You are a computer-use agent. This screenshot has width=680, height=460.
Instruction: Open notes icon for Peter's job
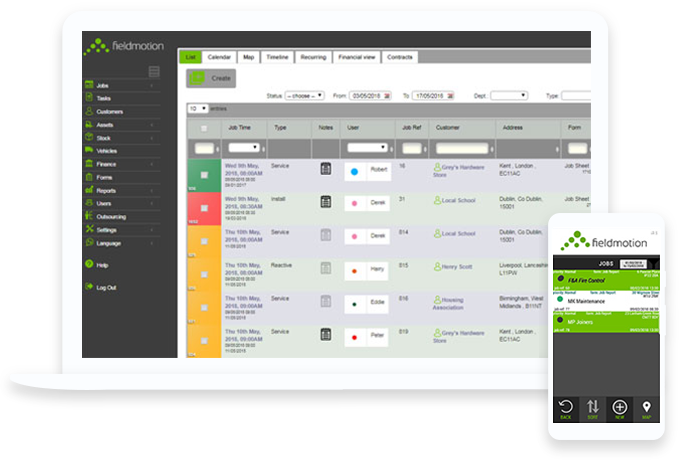tap(326, 334)
